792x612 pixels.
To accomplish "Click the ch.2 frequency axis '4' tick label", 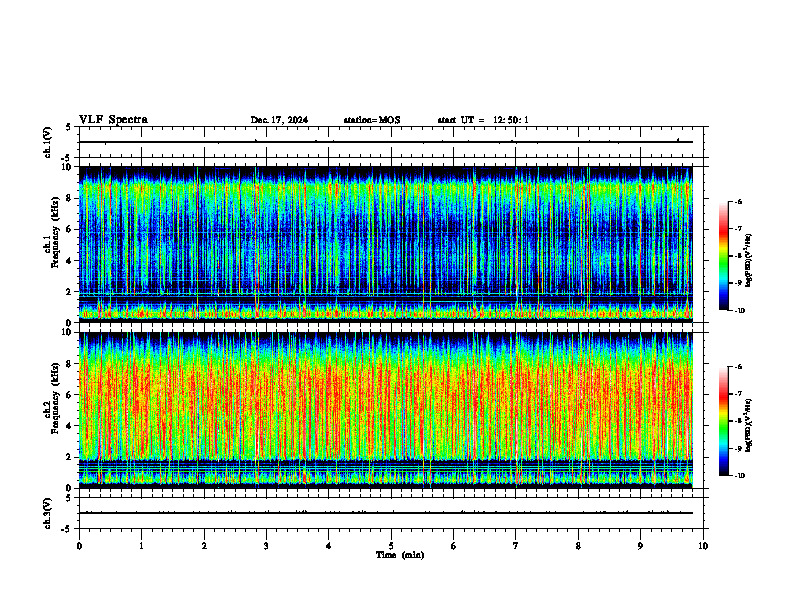I will (69, 426).
